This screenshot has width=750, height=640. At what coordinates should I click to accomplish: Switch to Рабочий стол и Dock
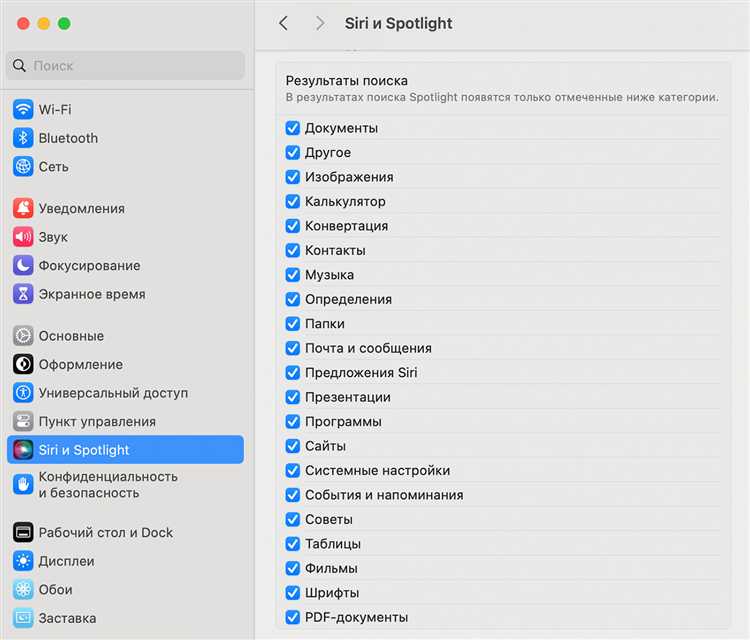point(105,533)
